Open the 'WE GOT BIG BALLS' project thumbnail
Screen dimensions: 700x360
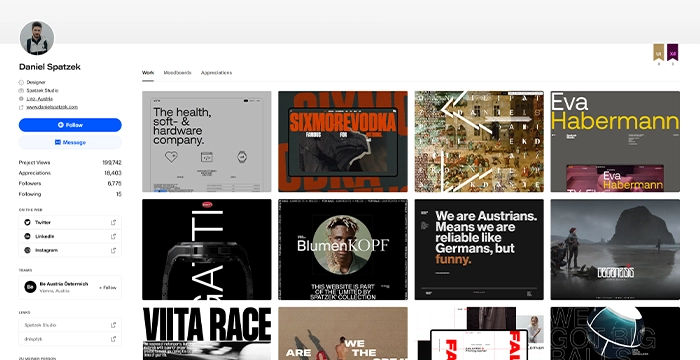point(615,333)
